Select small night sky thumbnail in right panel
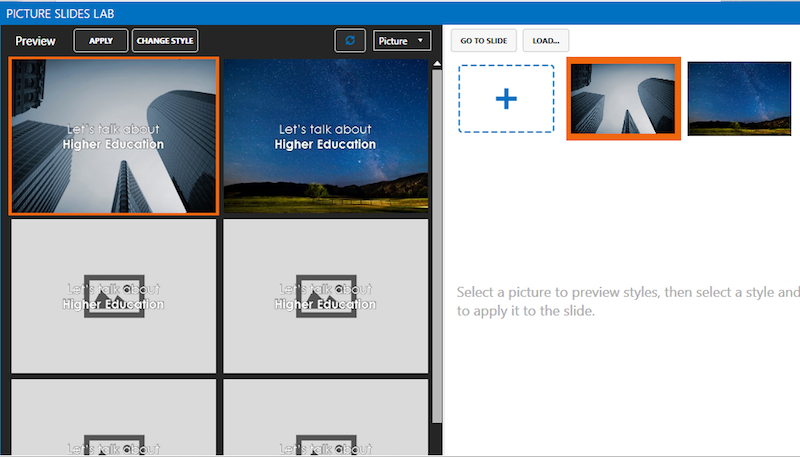The height and width of the screenshot is (457, 800). pos(739,99)
